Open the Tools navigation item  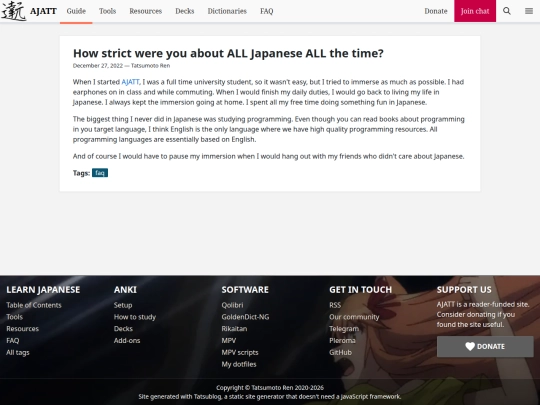coord(107,11)
